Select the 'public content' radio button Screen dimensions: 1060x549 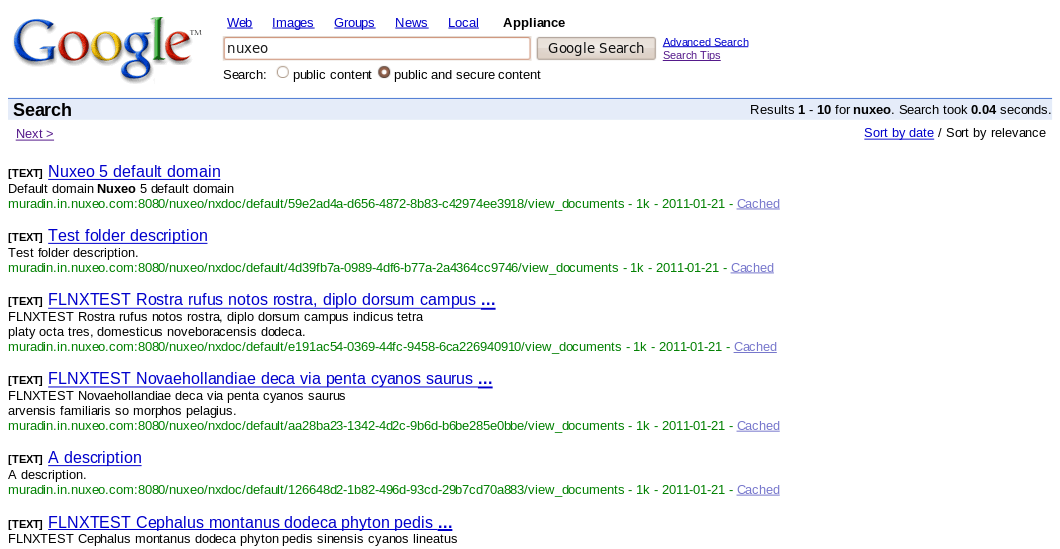tap(283, 73)
